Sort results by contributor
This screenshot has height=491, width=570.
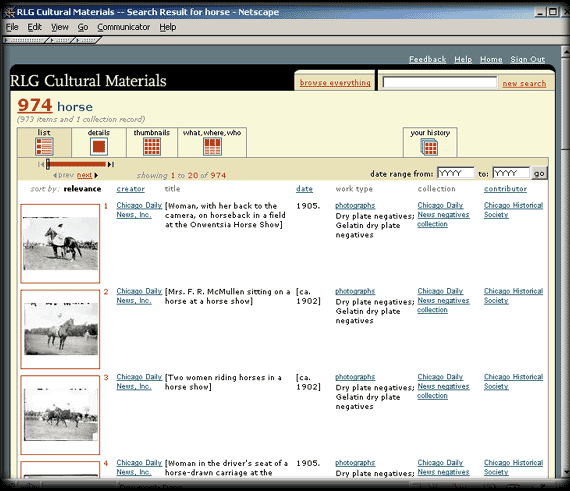[505, 189]
